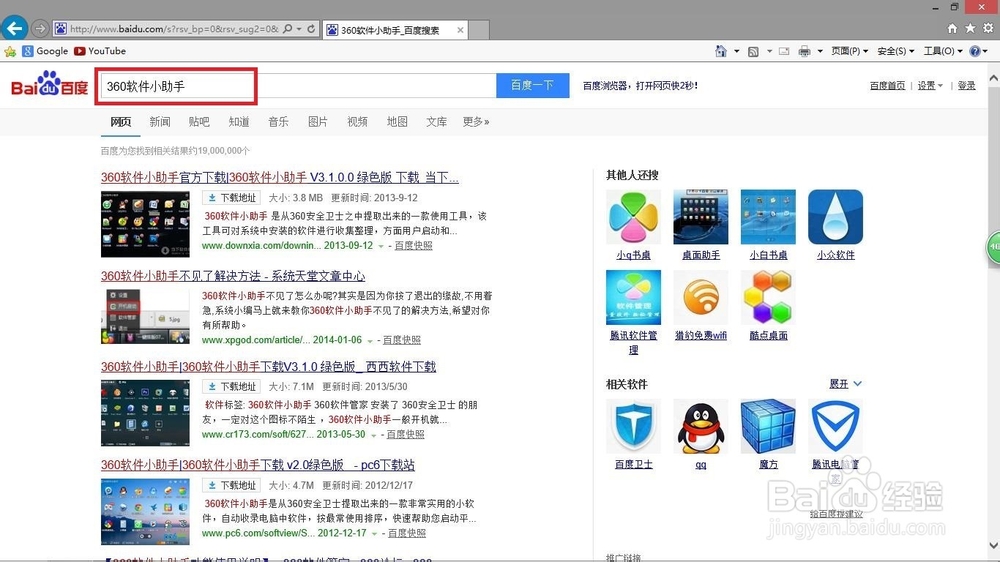
Task: Go back with the browser back arrow
Action: pyautogui.click(x=15, y=28)
